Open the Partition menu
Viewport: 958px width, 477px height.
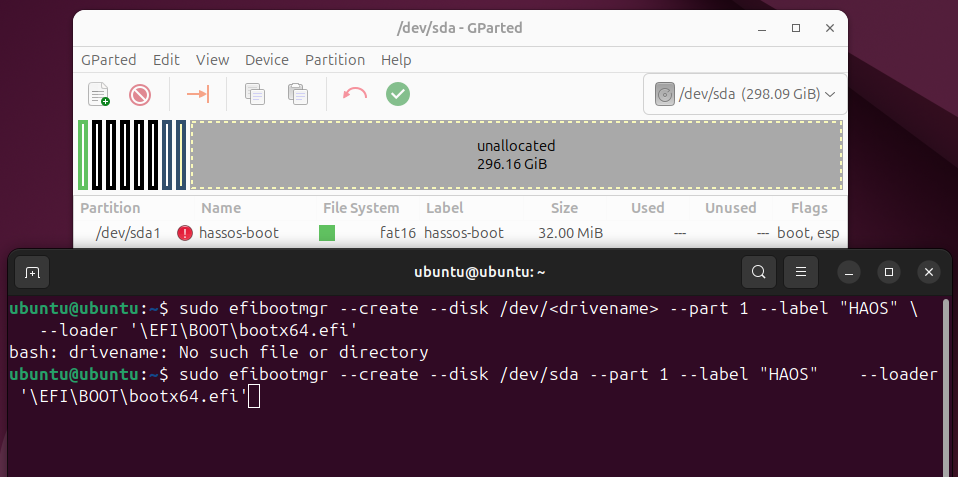pyautogui.click(x=334, y=60)
